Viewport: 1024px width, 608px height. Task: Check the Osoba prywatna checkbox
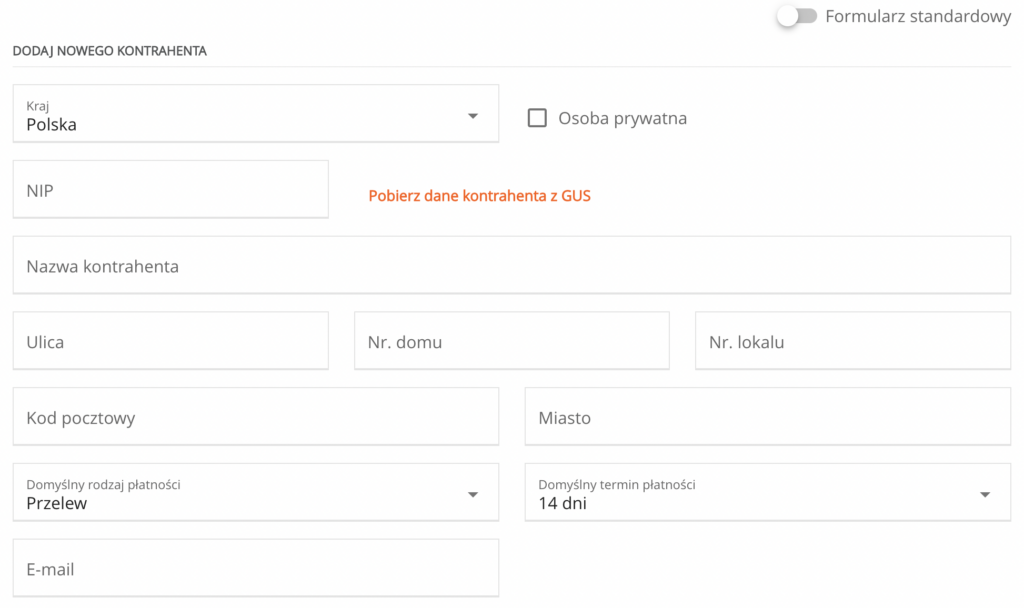(x=537, y=117)
